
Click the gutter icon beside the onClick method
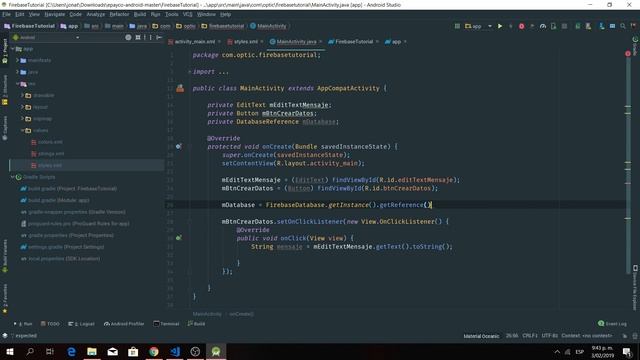(x=179, y=238)
